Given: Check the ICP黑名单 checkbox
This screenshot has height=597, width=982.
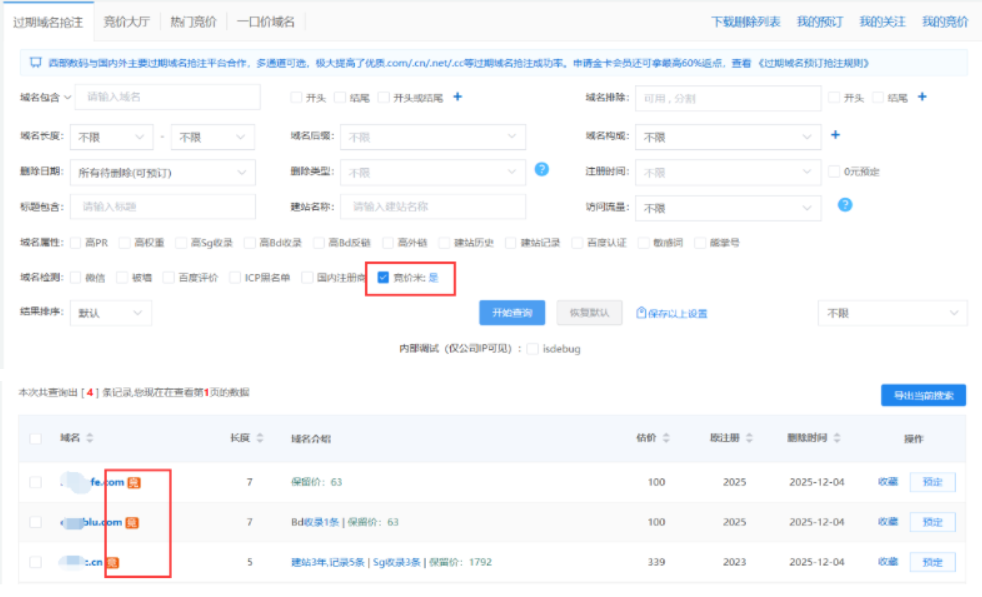Looking at the screenshot, I should pyautogui.click(x=235, y=278).
